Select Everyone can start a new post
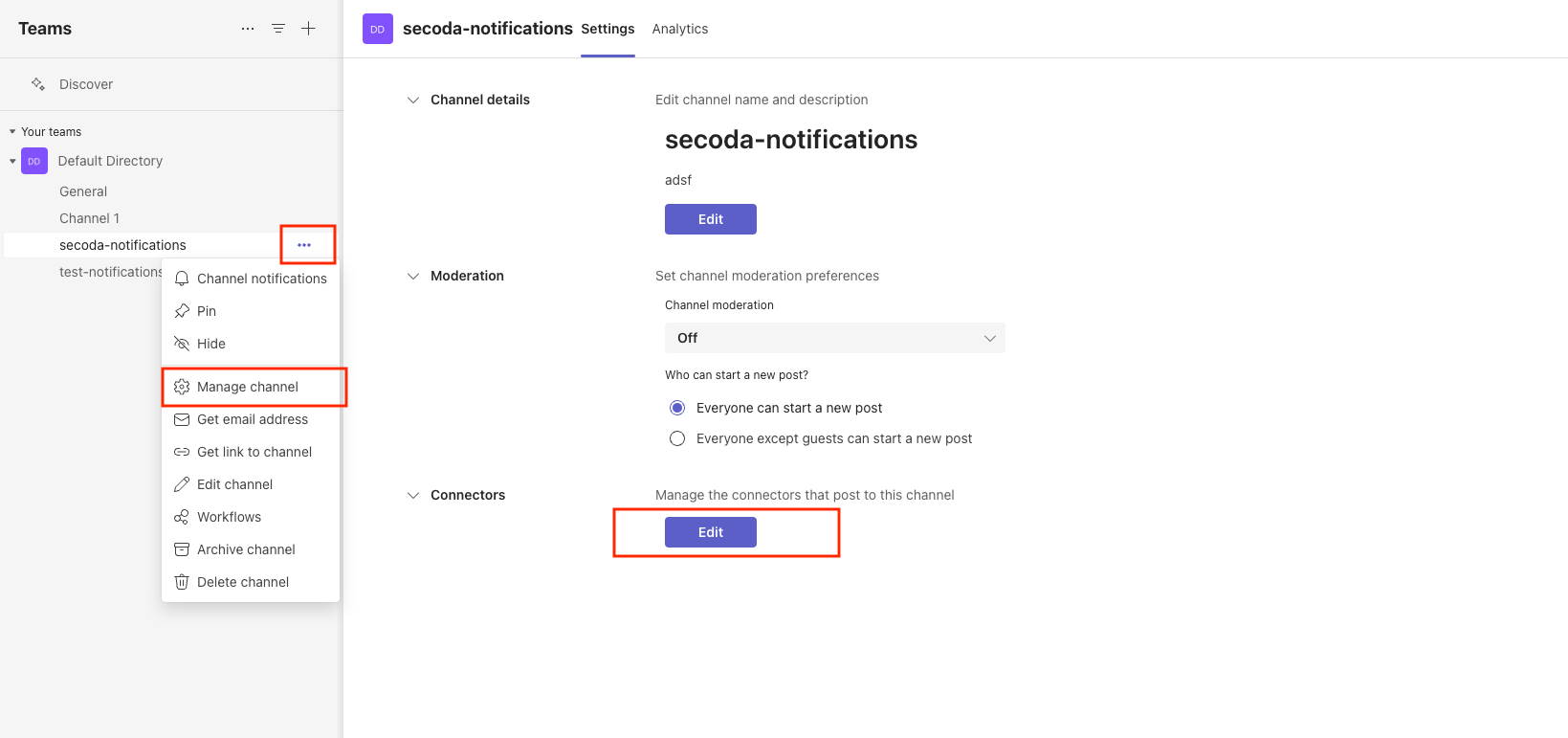The height and width of the screenshot is (738, 1568). tap(677, 408)
